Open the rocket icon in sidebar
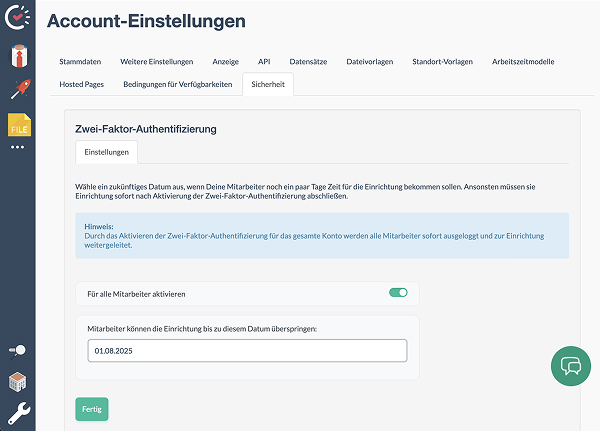This screenshot has width=600, height=431. tap(21, 89)
